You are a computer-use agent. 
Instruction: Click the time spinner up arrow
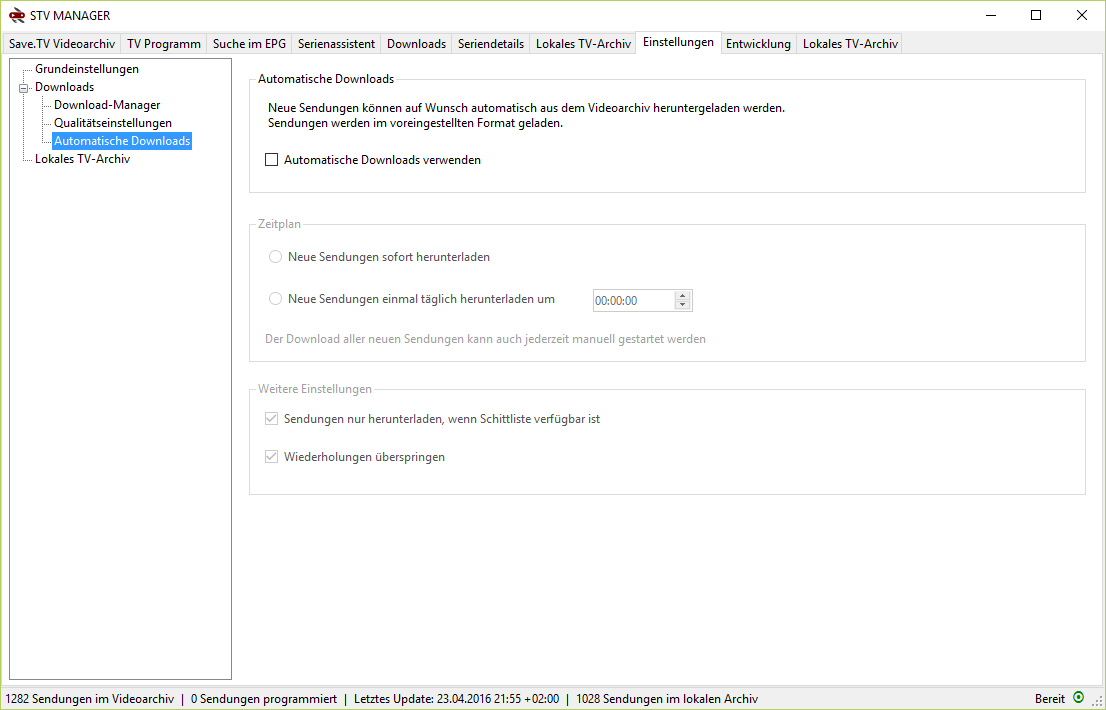pos(681,295)
